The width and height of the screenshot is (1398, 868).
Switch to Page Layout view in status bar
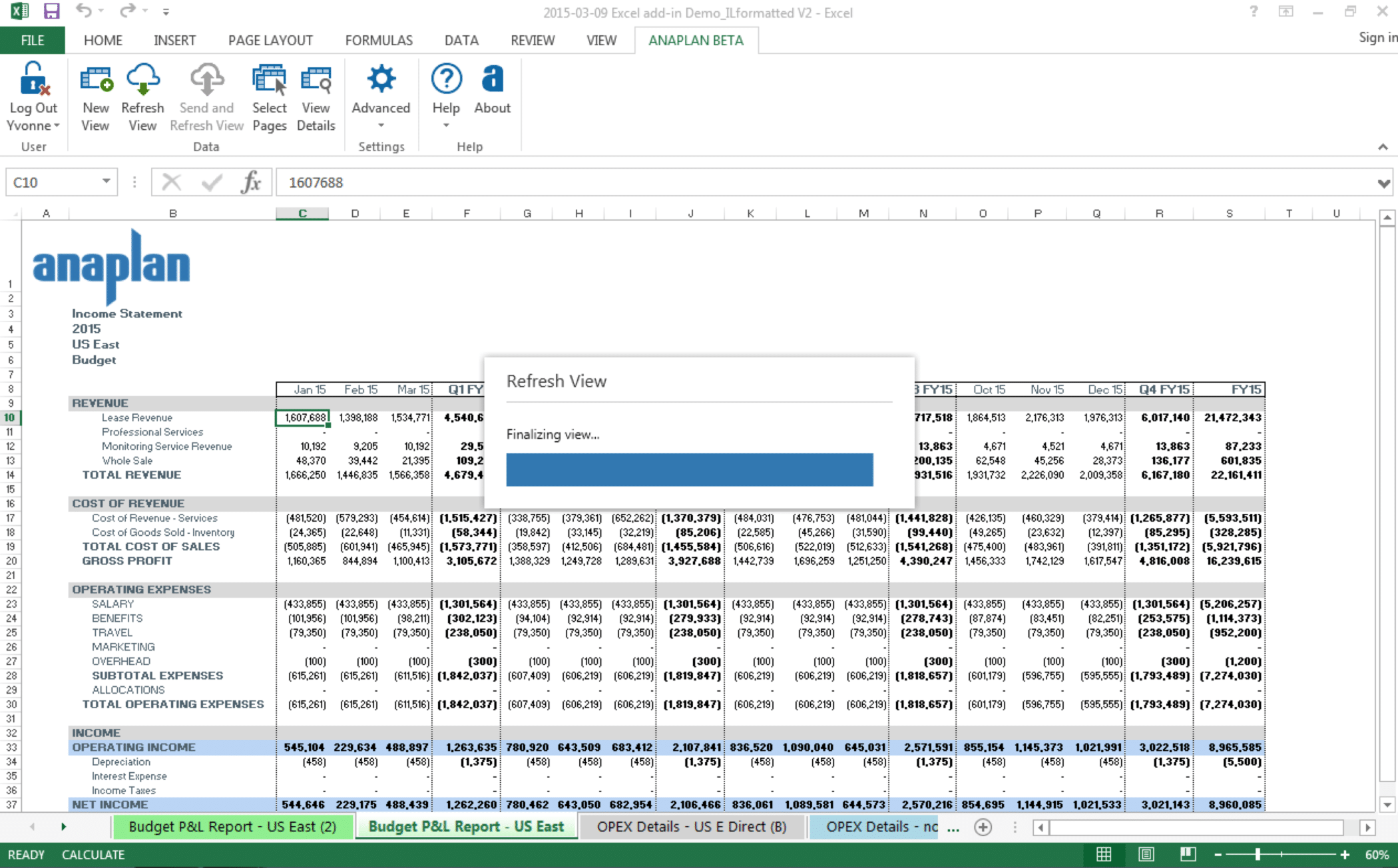(1146, 855)
